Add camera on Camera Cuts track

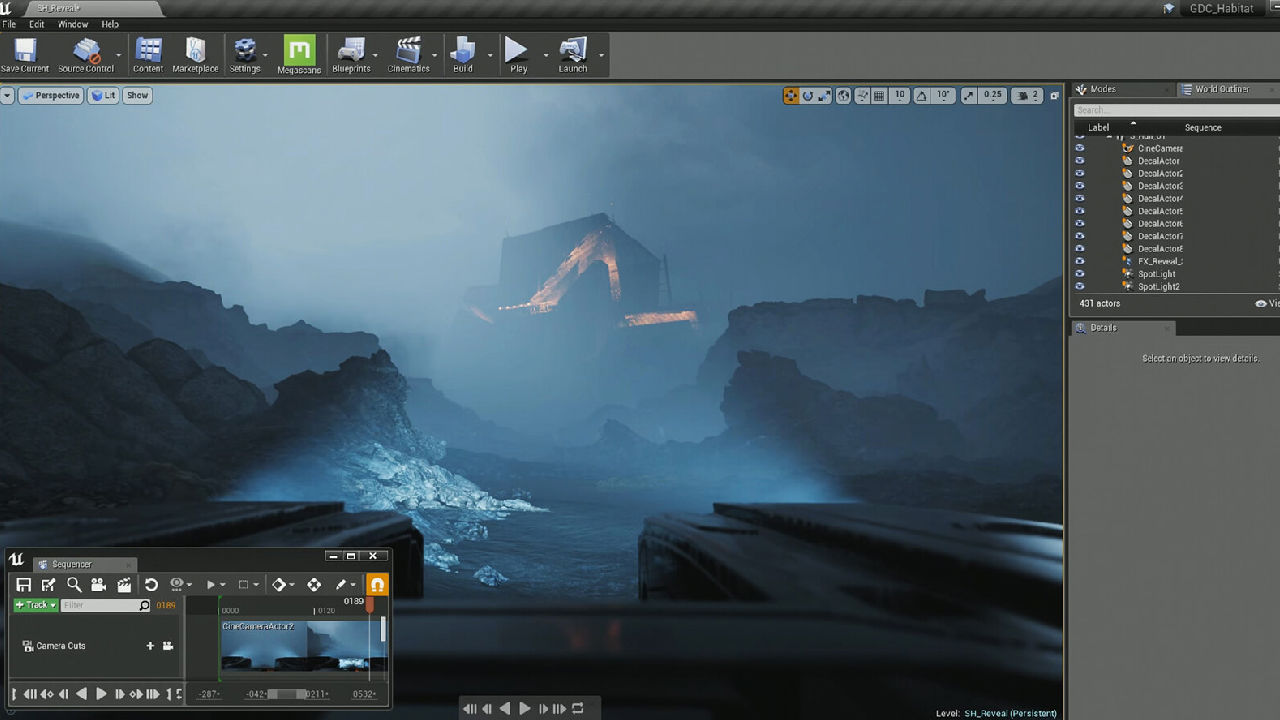(167, 646)
